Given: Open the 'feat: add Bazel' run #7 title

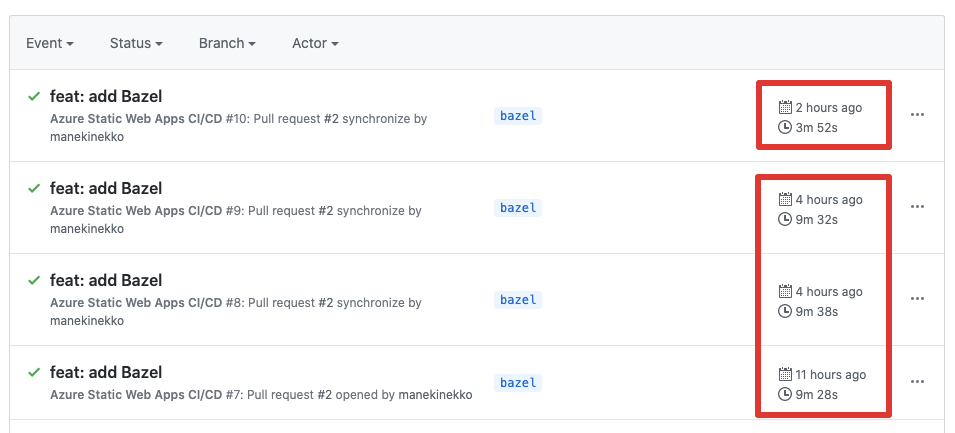Looking at the screenshot, I should (x=106, y=372).
